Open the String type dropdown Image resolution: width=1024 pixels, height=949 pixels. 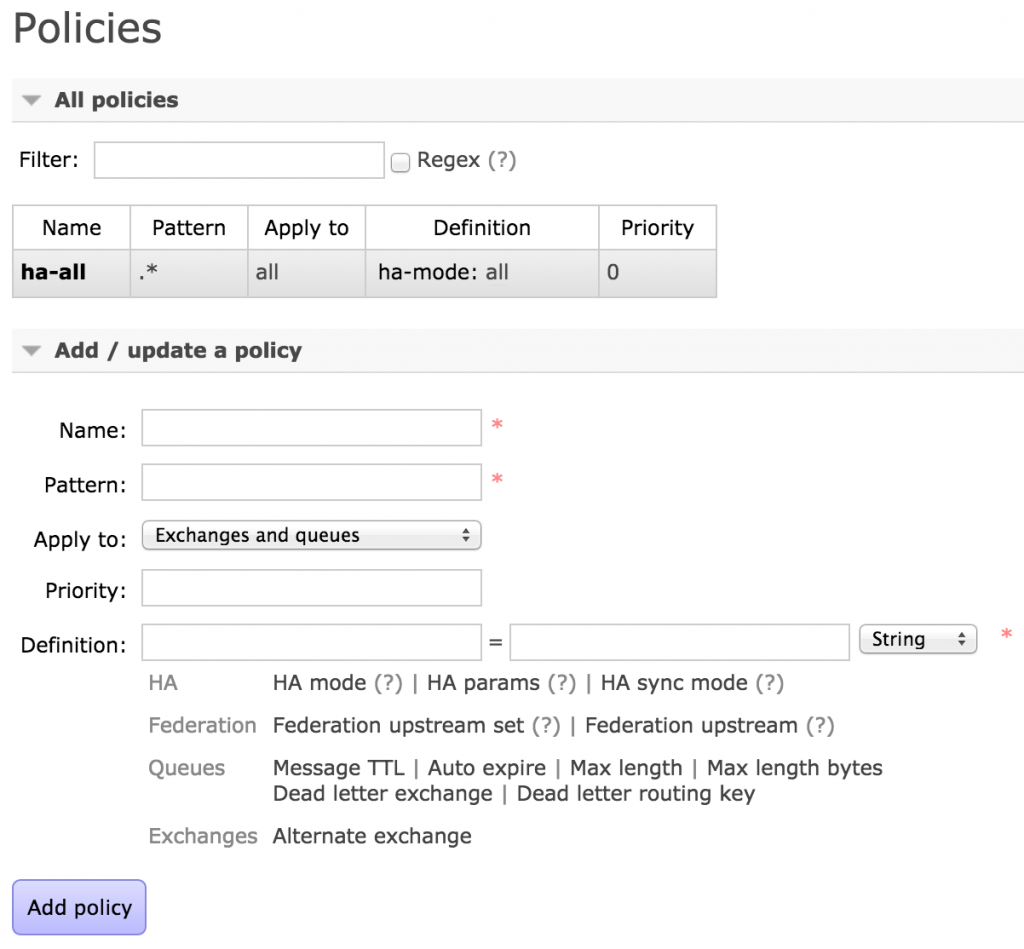[x=917, y=640]
